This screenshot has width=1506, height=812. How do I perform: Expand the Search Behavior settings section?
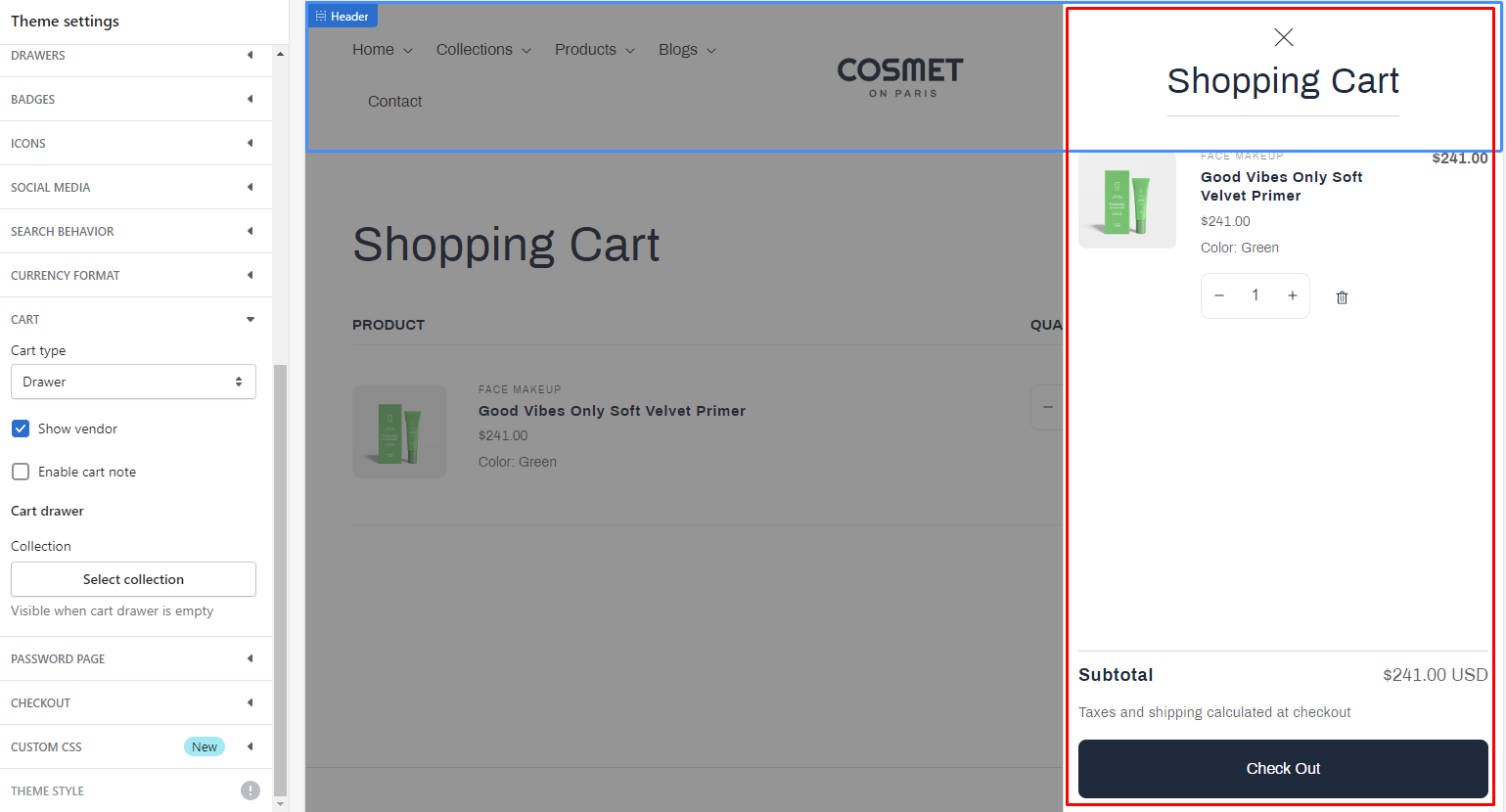[x=134, y=231]
